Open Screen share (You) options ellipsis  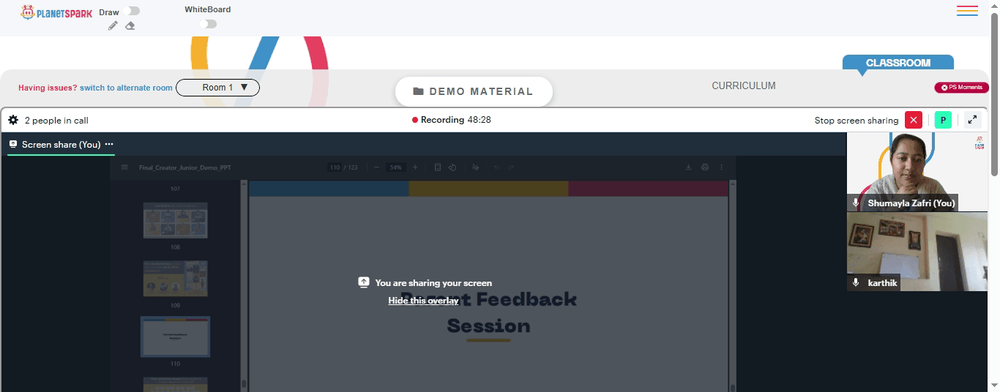109,144
